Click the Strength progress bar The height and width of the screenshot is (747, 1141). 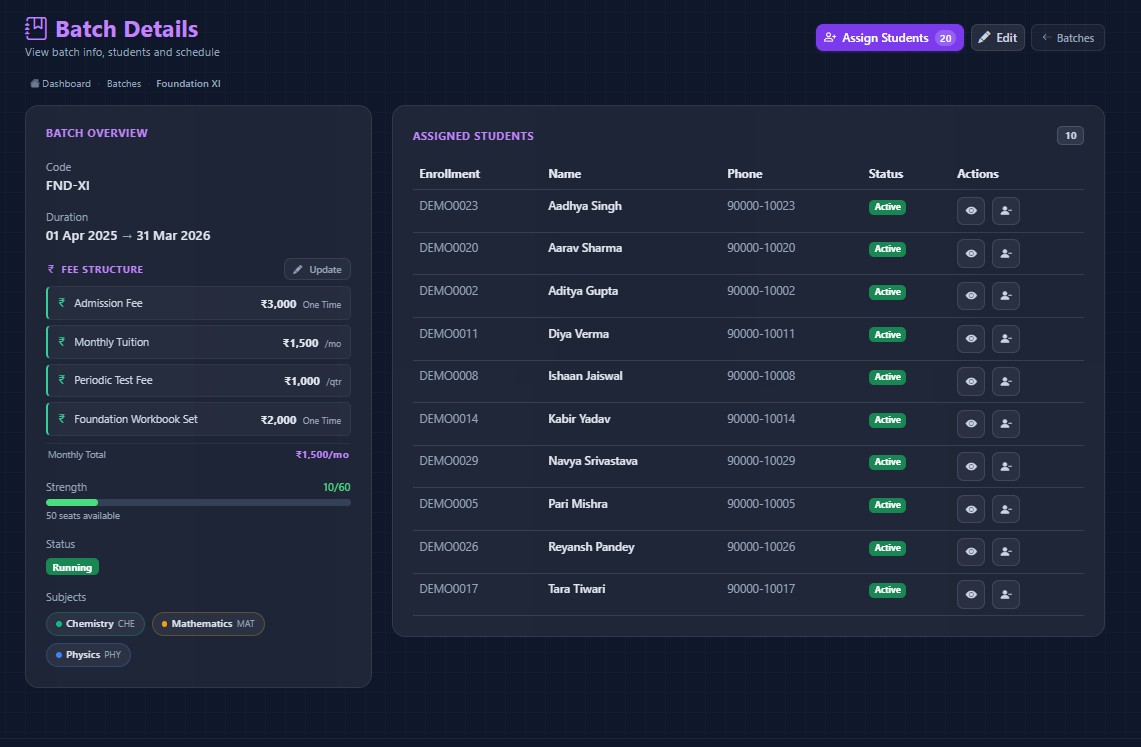(x=198, y=503)
